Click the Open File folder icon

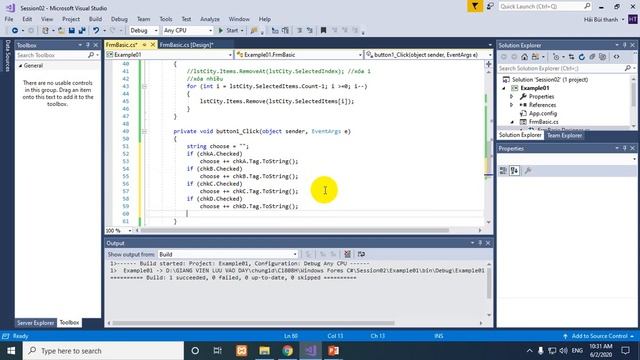61,31
